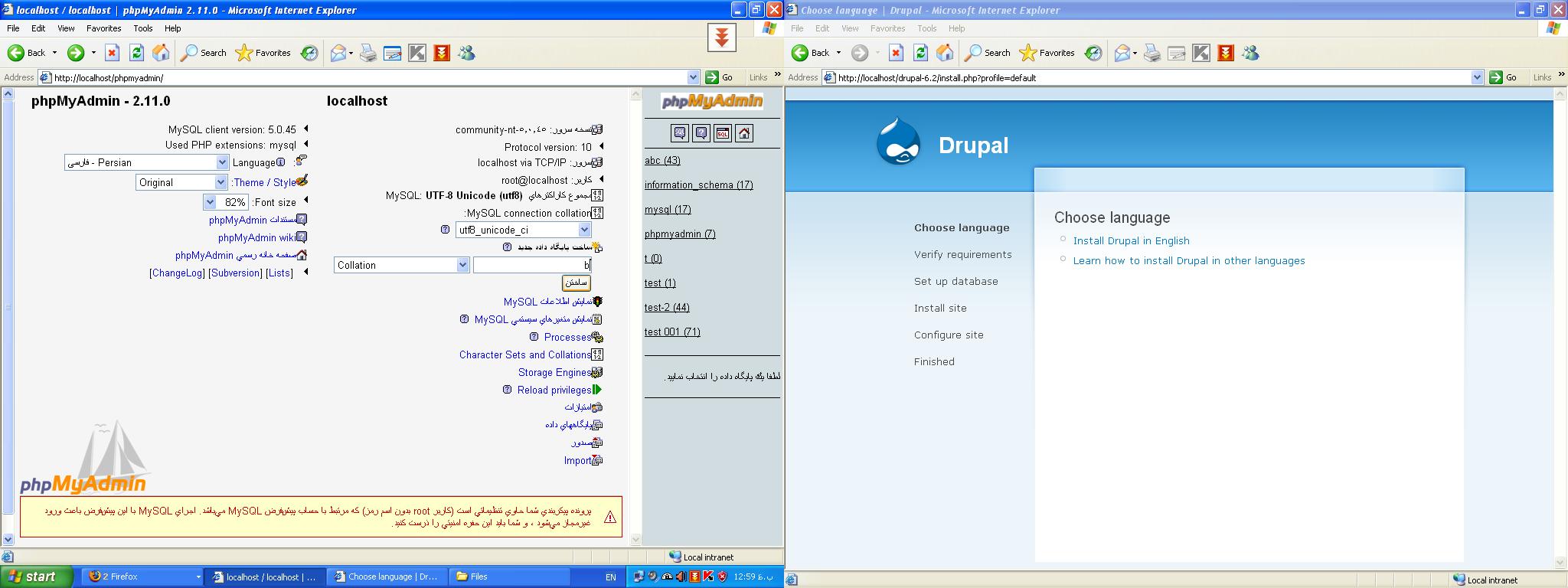Viewport: 1568px width, 588px height.
Task: Open View menu in phpMyAdmin window
Action: [x=66, y=28]
